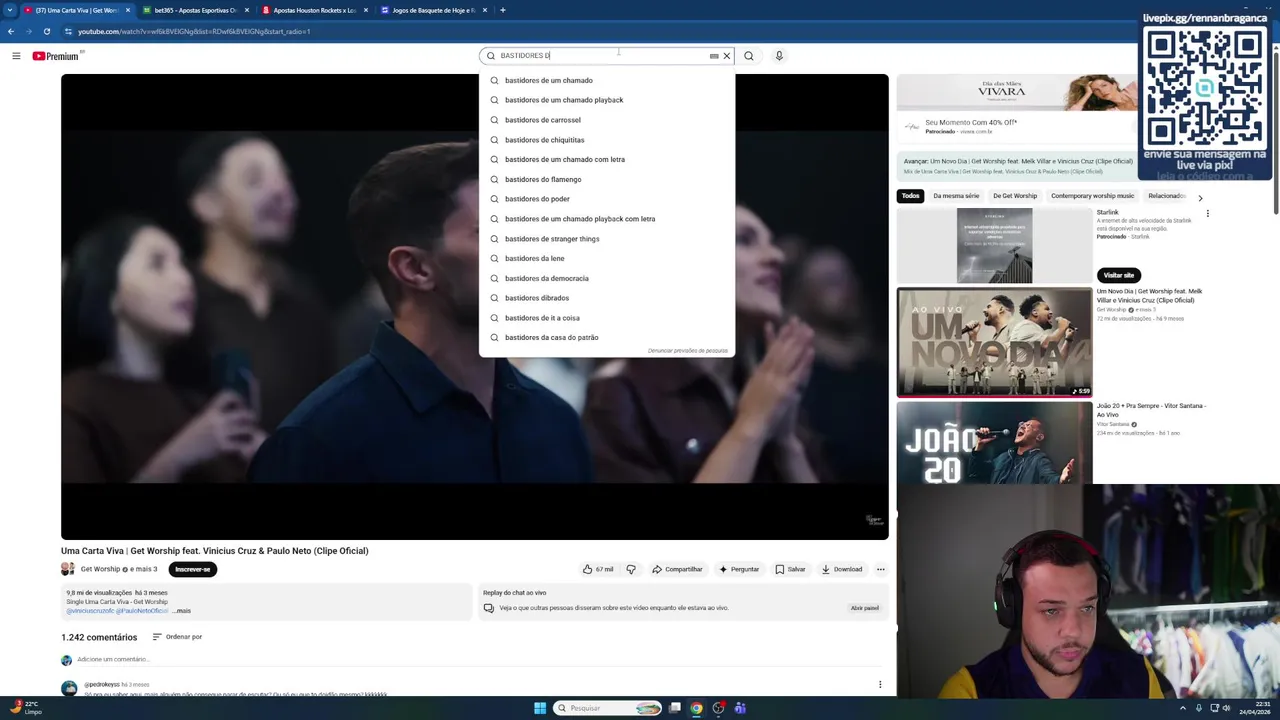Viewport: 1280px width, 720px height.
Task: Click Denunciar previsões de pesquisa link
Action: tap(688, 351)
